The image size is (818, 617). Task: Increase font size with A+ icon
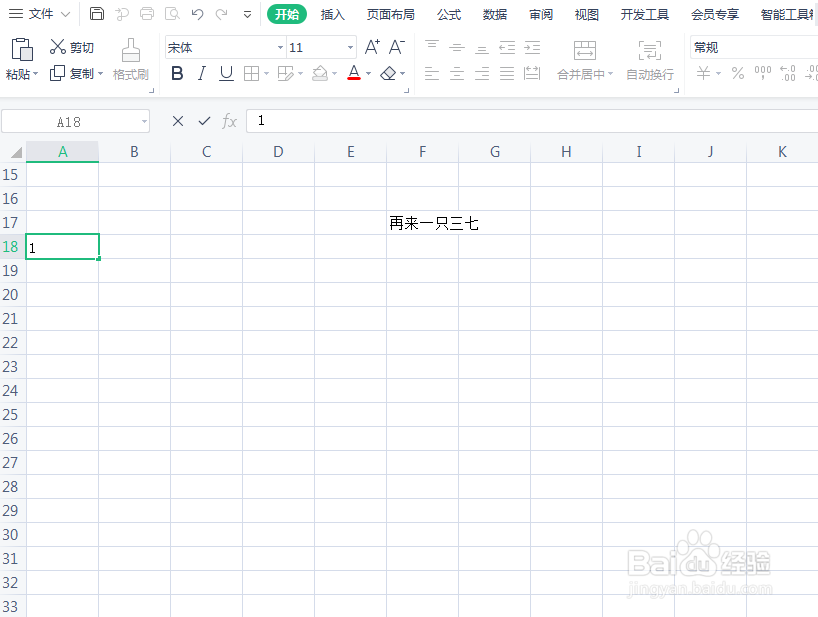(x=372, y=47)
